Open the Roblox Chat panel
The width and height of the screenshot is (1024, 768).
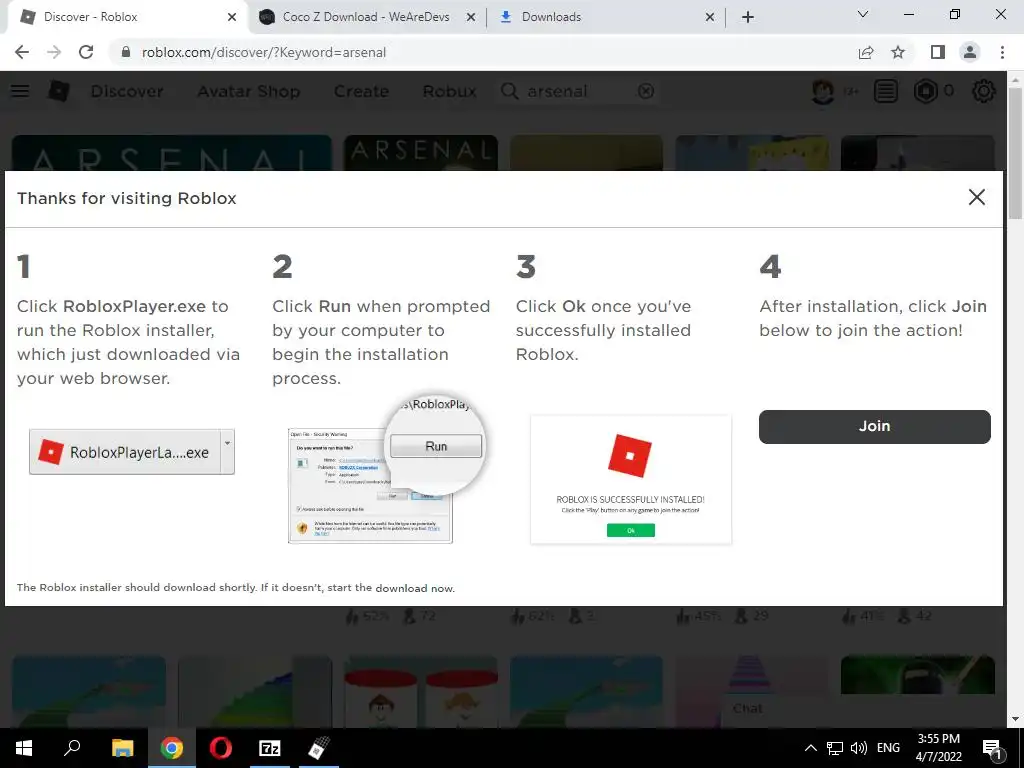click(x=748, y=708)
